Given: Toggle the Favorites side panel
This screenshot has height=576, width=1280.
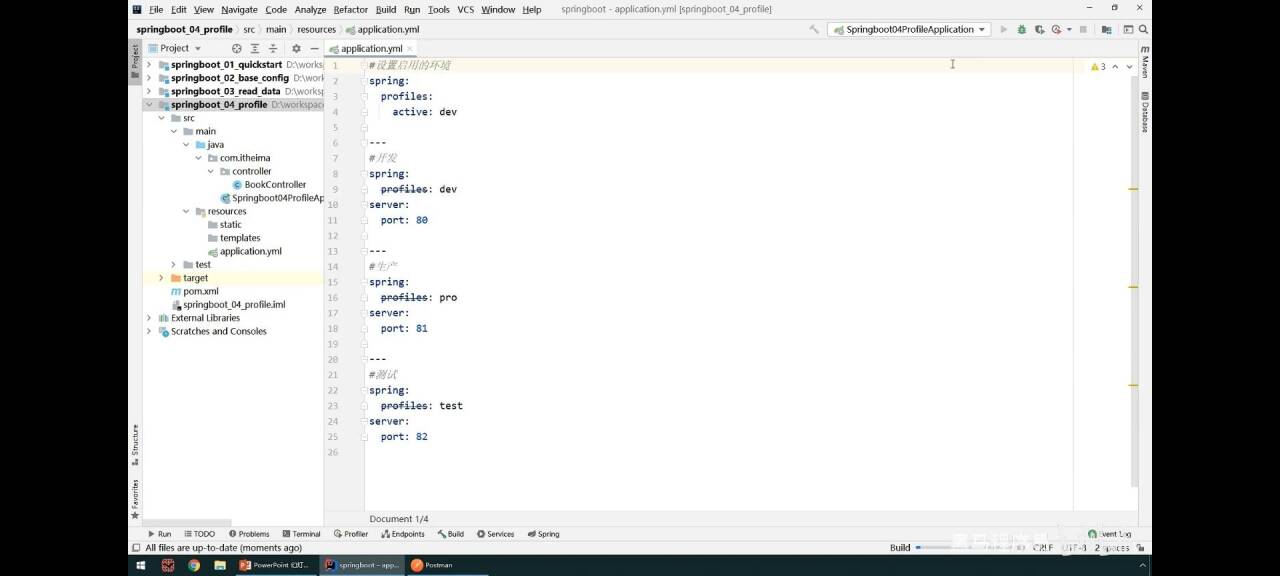Looking at the screenshot, I should coord(135,498).
